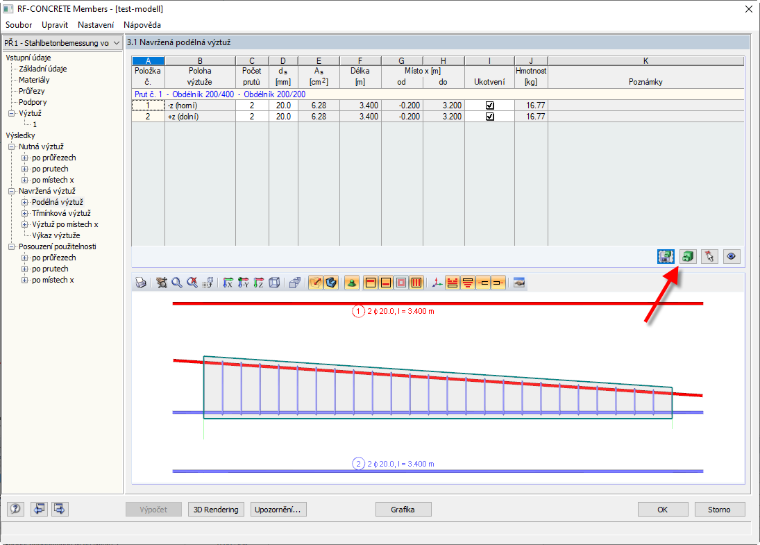Image resolution: width=760 pixels, height=545 pixels.
Task: Select row 2 +z (dolní) cell
Action: click(200, 116)
